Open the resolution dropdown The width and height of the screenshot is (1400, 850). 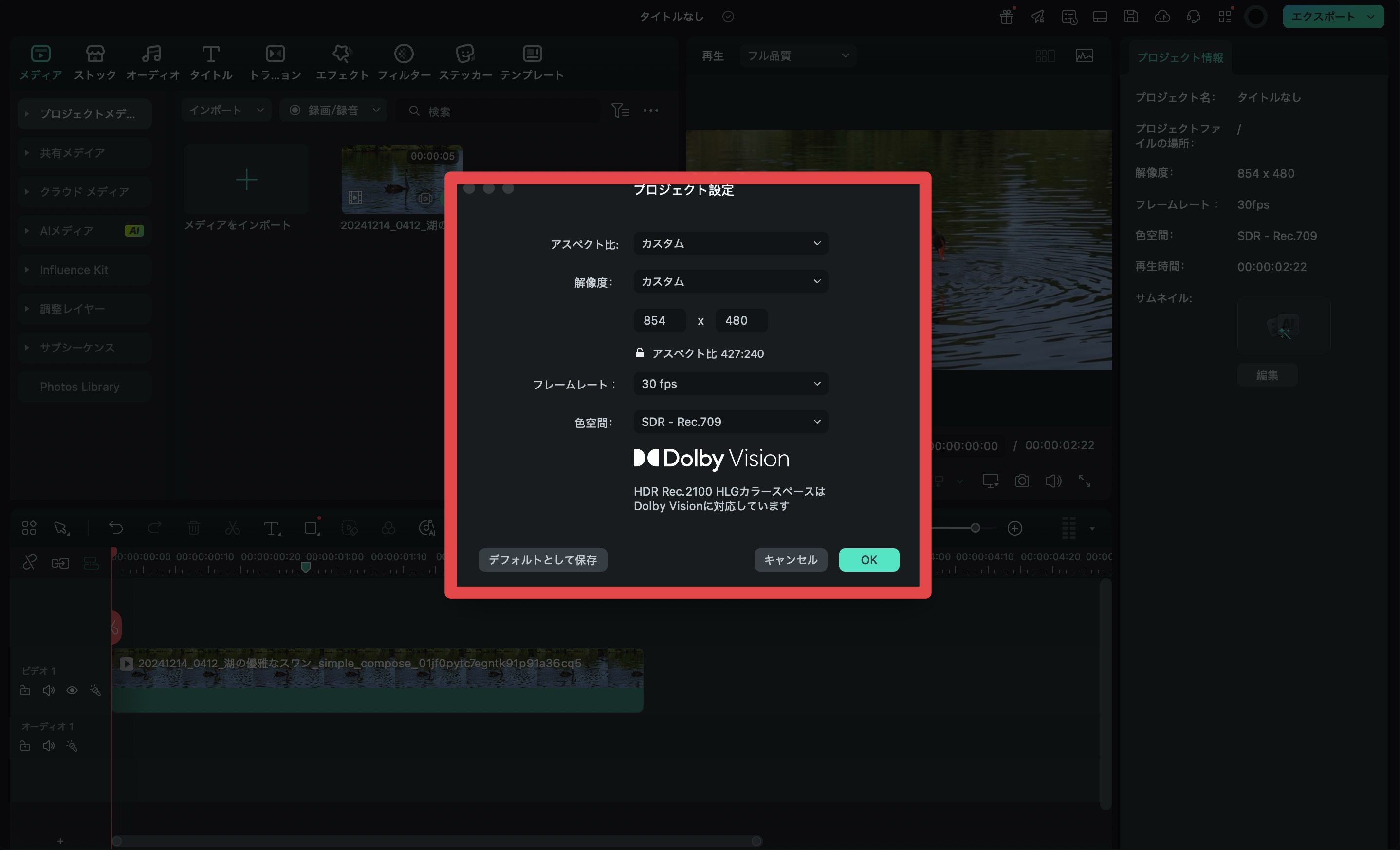point(731,281)
